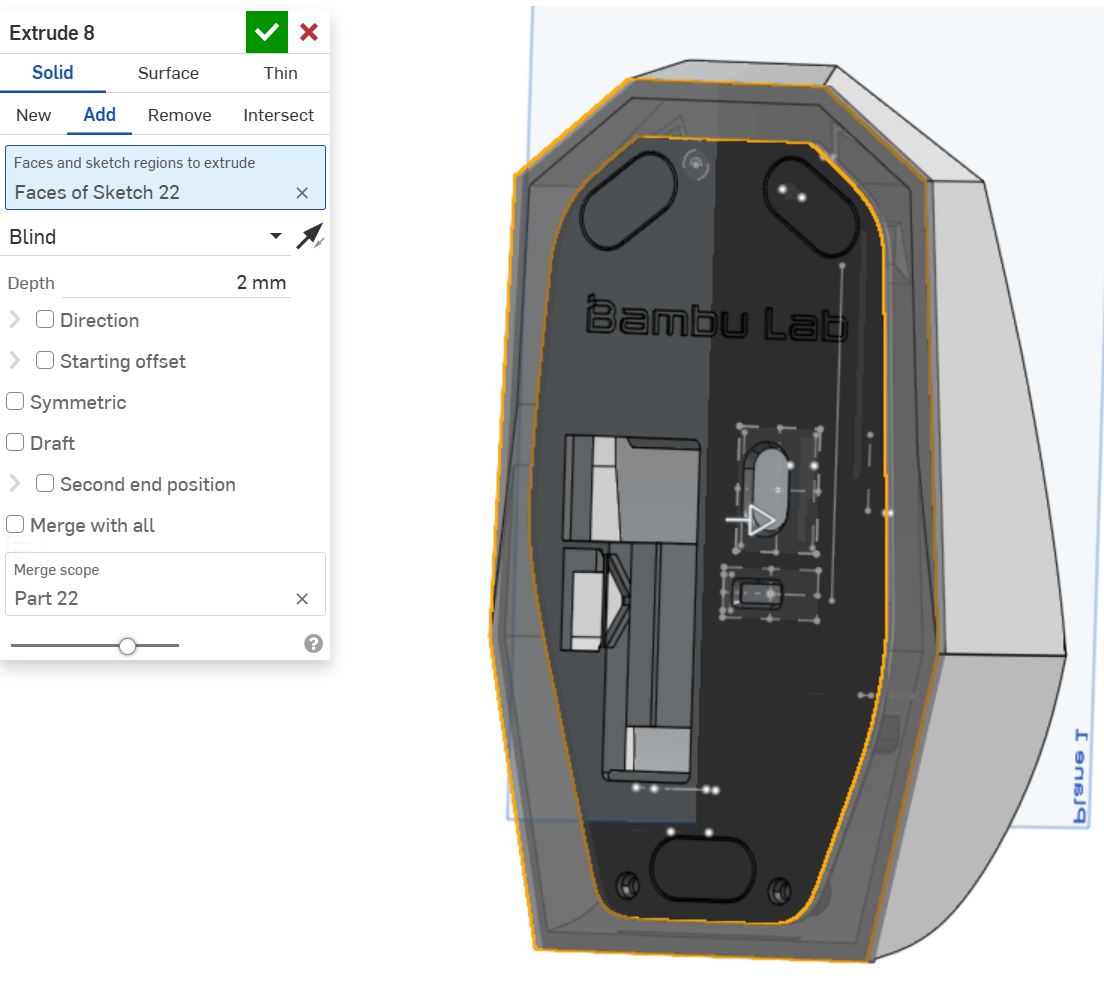
Task: Switch to the Thin tab
Action: pyautogui.click(x=280, y=73)
